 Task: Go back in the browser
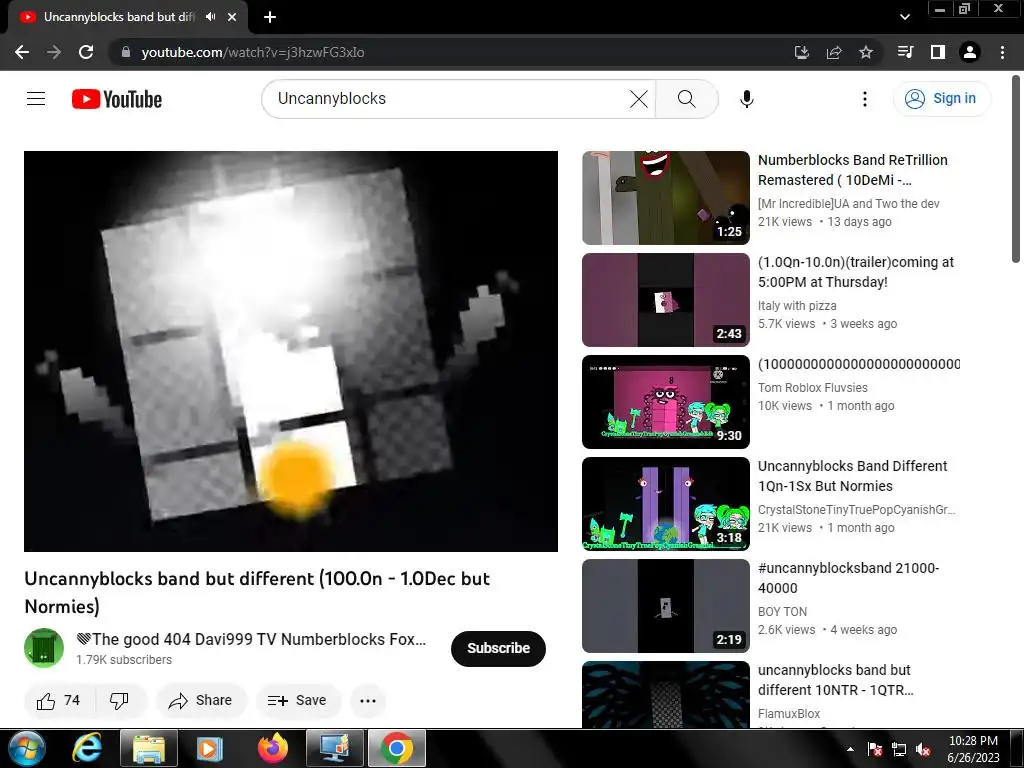(22, 52)
